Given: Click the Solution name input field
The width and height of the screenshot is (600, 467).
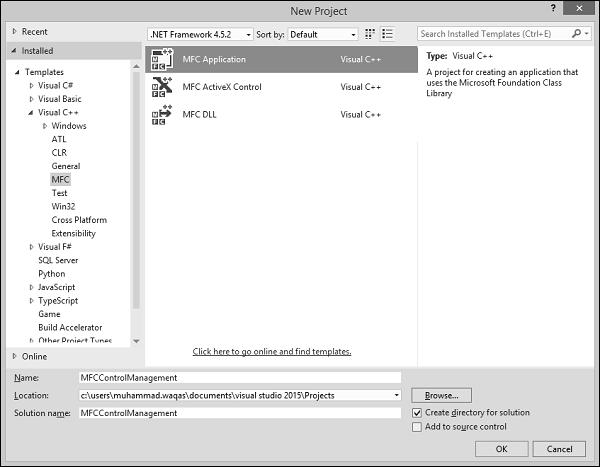Looking at the screenshot, I should point(240,413).
